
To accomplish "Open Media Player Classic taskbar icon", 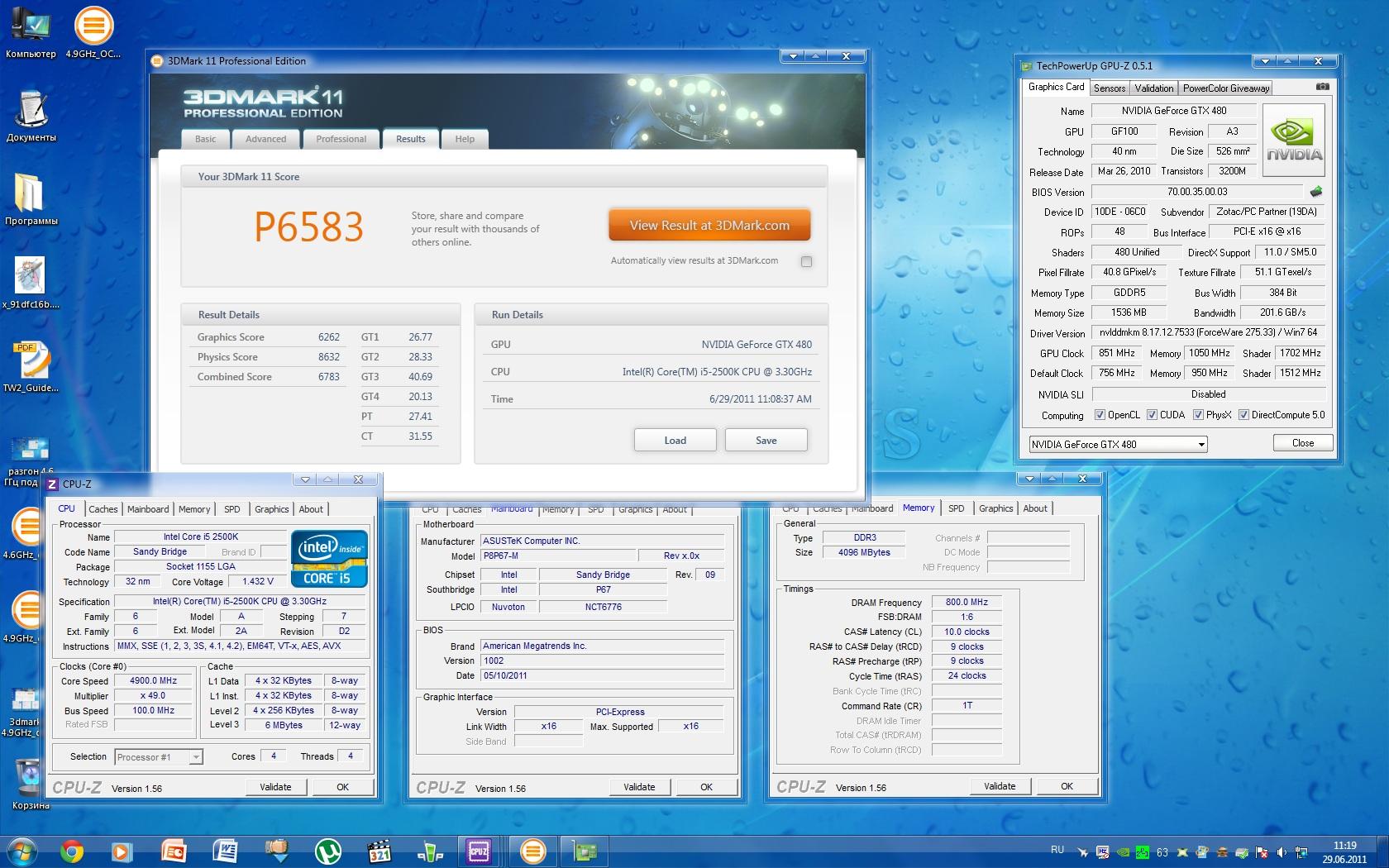I will coord(379,851).
